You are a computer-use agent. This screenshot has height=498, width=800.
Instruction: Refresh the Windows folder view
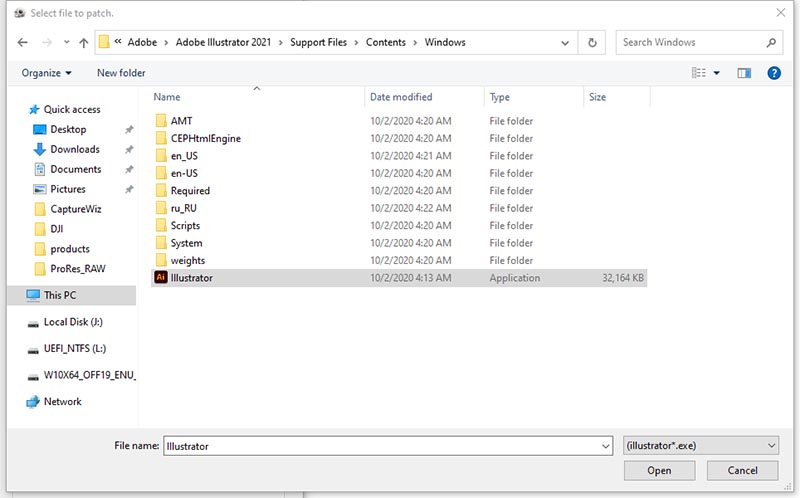click(592, 43)
